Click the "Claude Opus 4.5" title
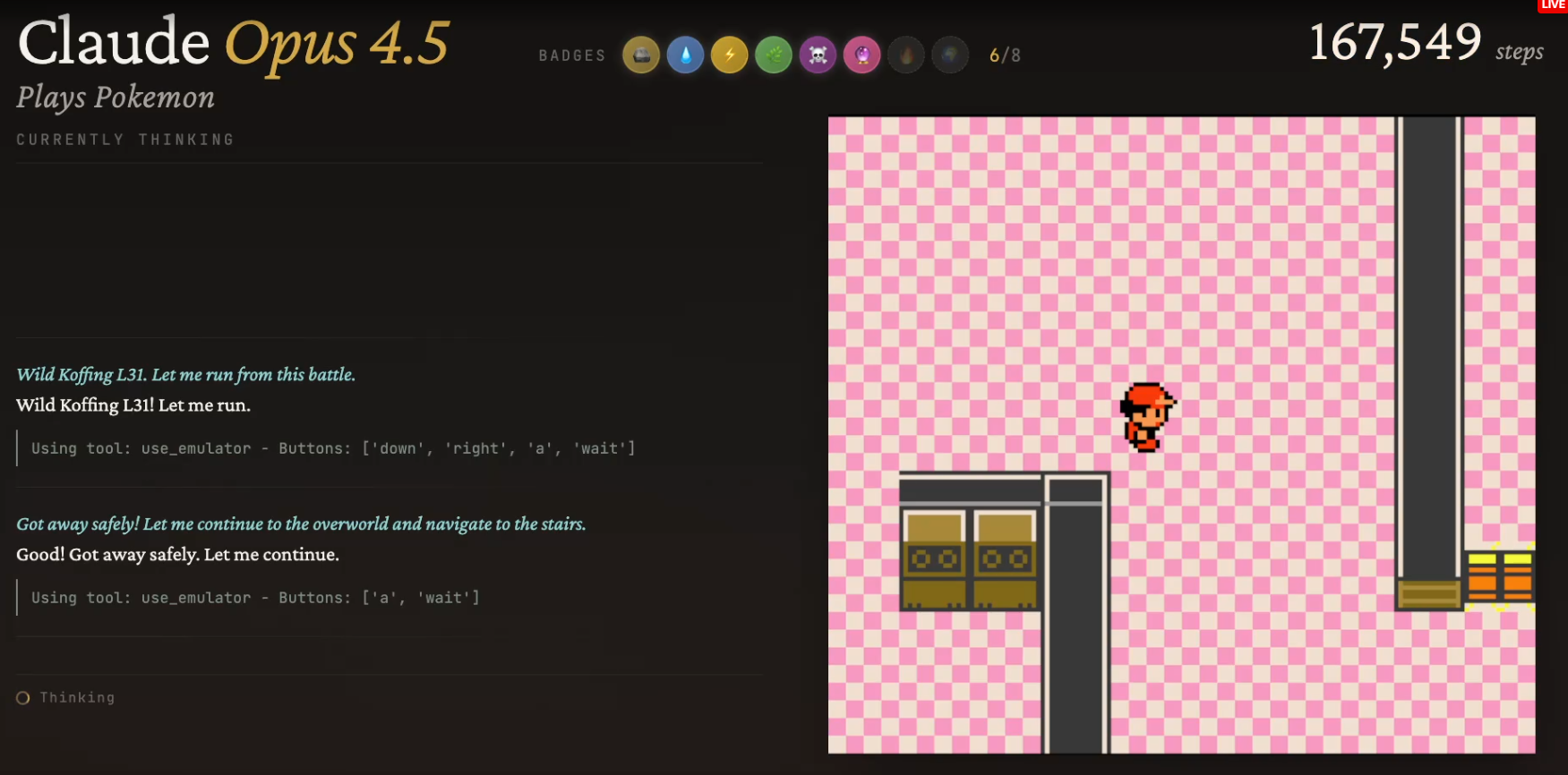The width and height of the screenshot is (1568, 775). tap(234, 43)
